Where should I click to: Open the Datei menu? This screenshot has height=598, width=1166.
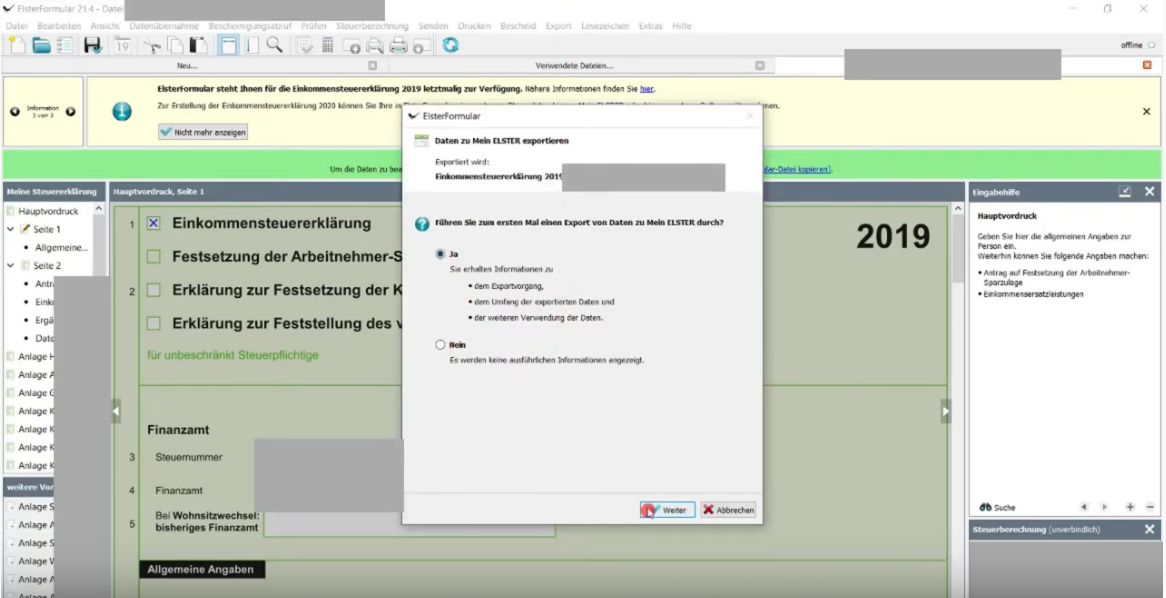16,26
